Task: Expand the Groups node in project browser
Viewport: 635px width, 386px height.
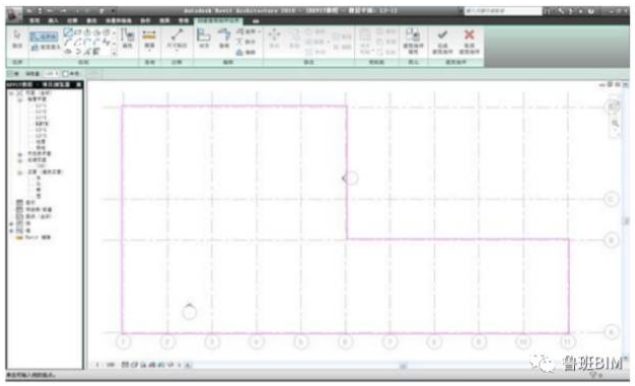Action: click(x=12, y=230)
